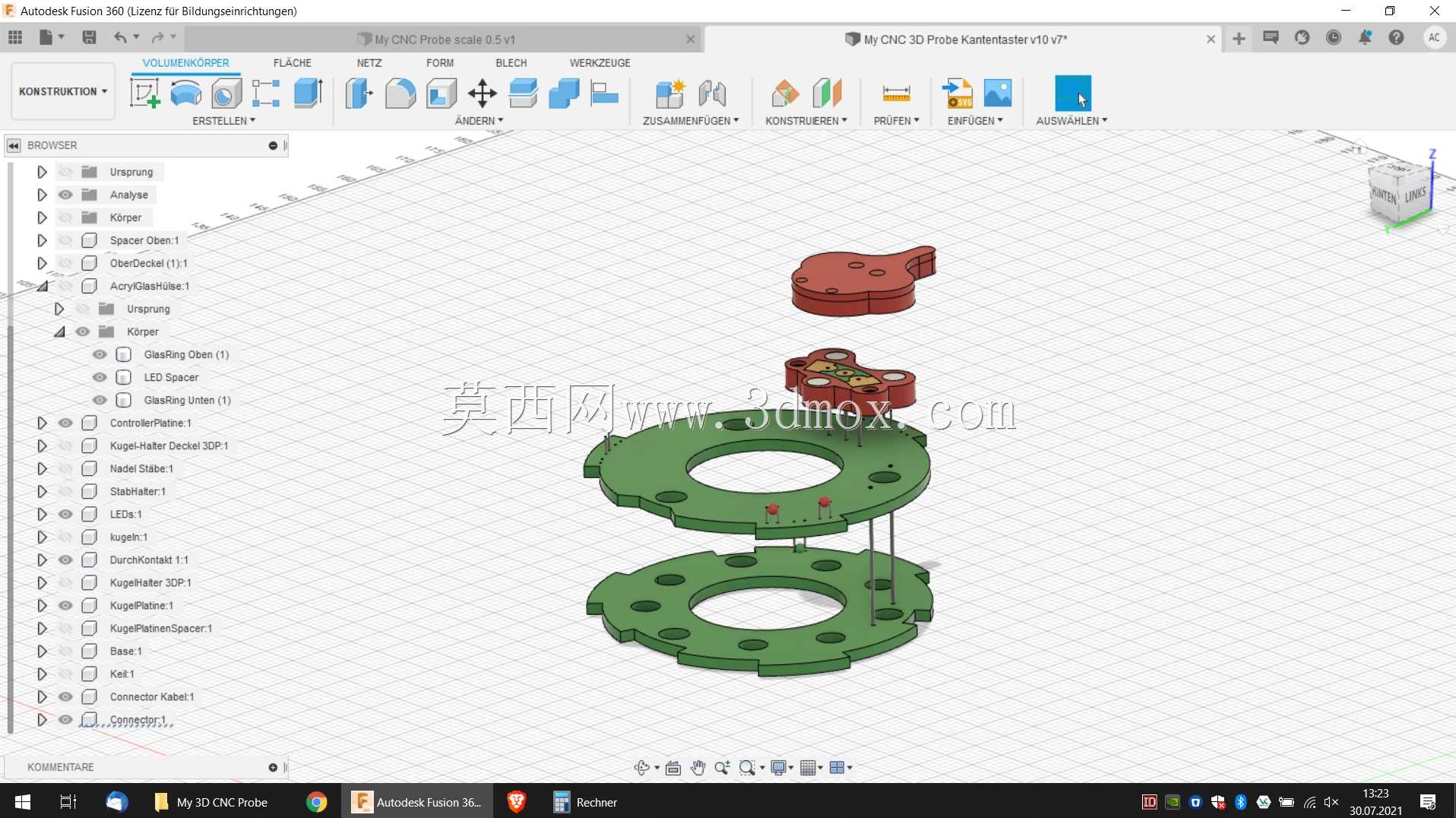Show the Spacer Oben:1 component
This screenshot has width=1456, height=818.
[66, 240]
